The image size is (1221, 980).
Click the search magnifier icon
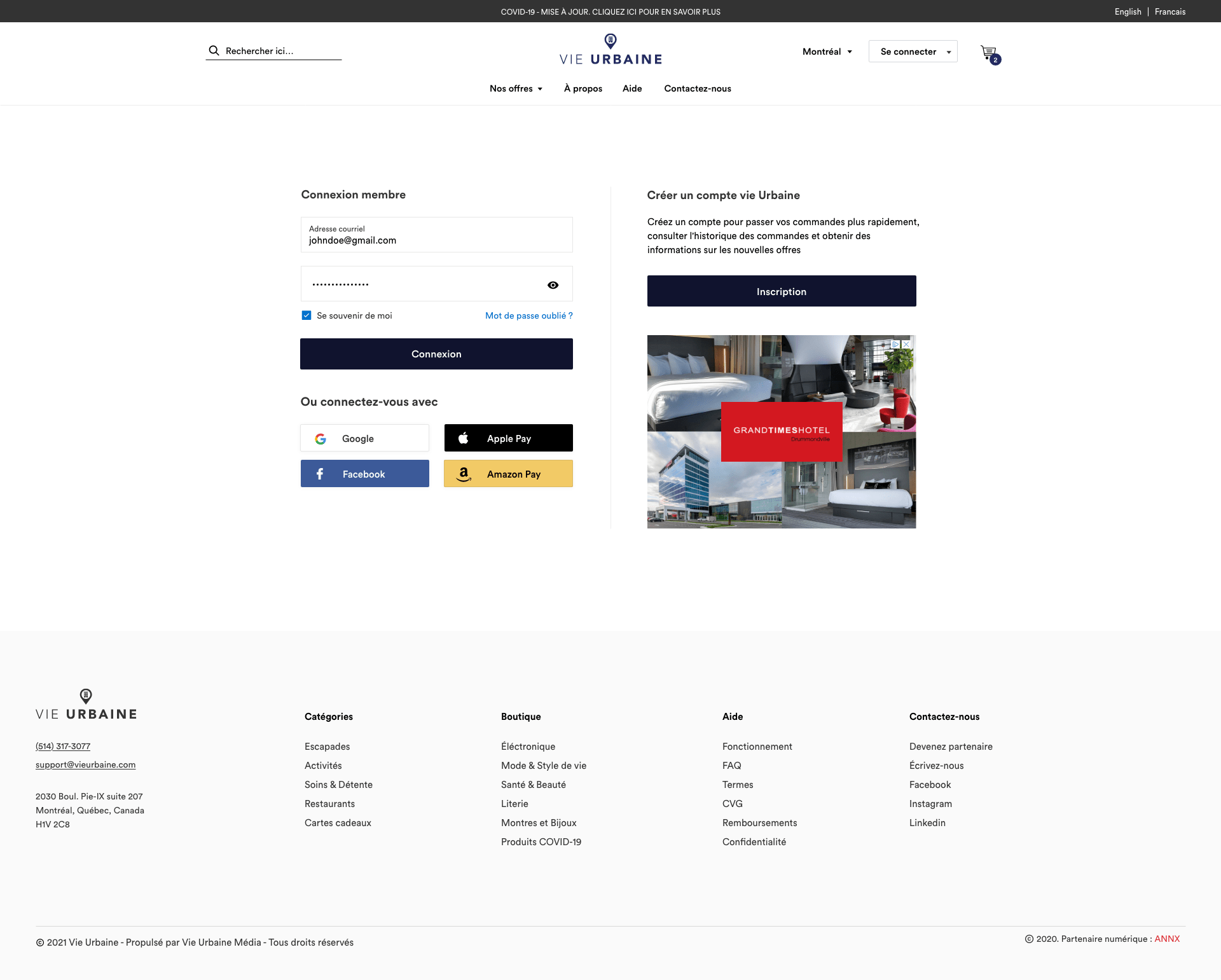click(x=214, y=51)
